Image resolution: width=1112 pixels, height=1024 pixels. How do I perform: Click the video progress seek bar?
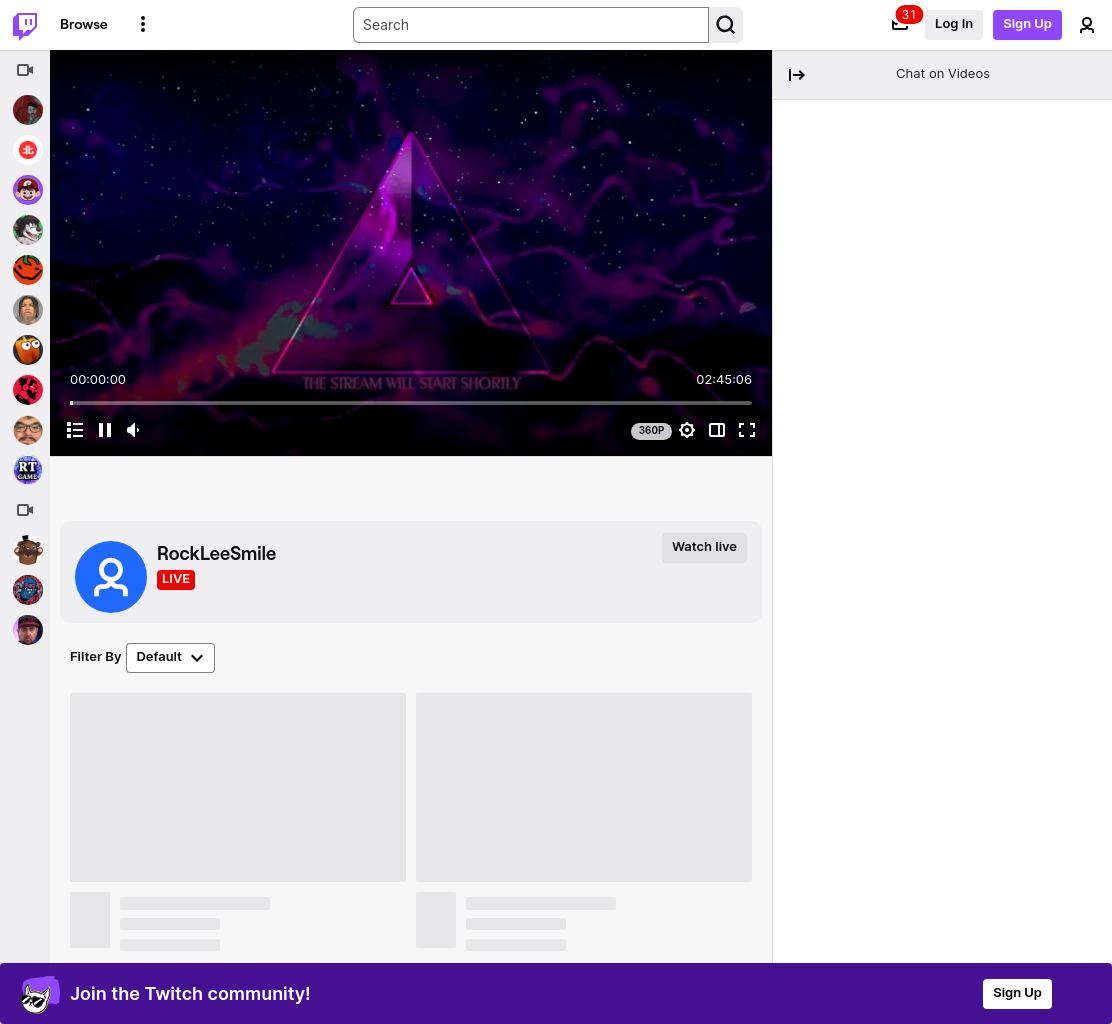pos(411,403)
